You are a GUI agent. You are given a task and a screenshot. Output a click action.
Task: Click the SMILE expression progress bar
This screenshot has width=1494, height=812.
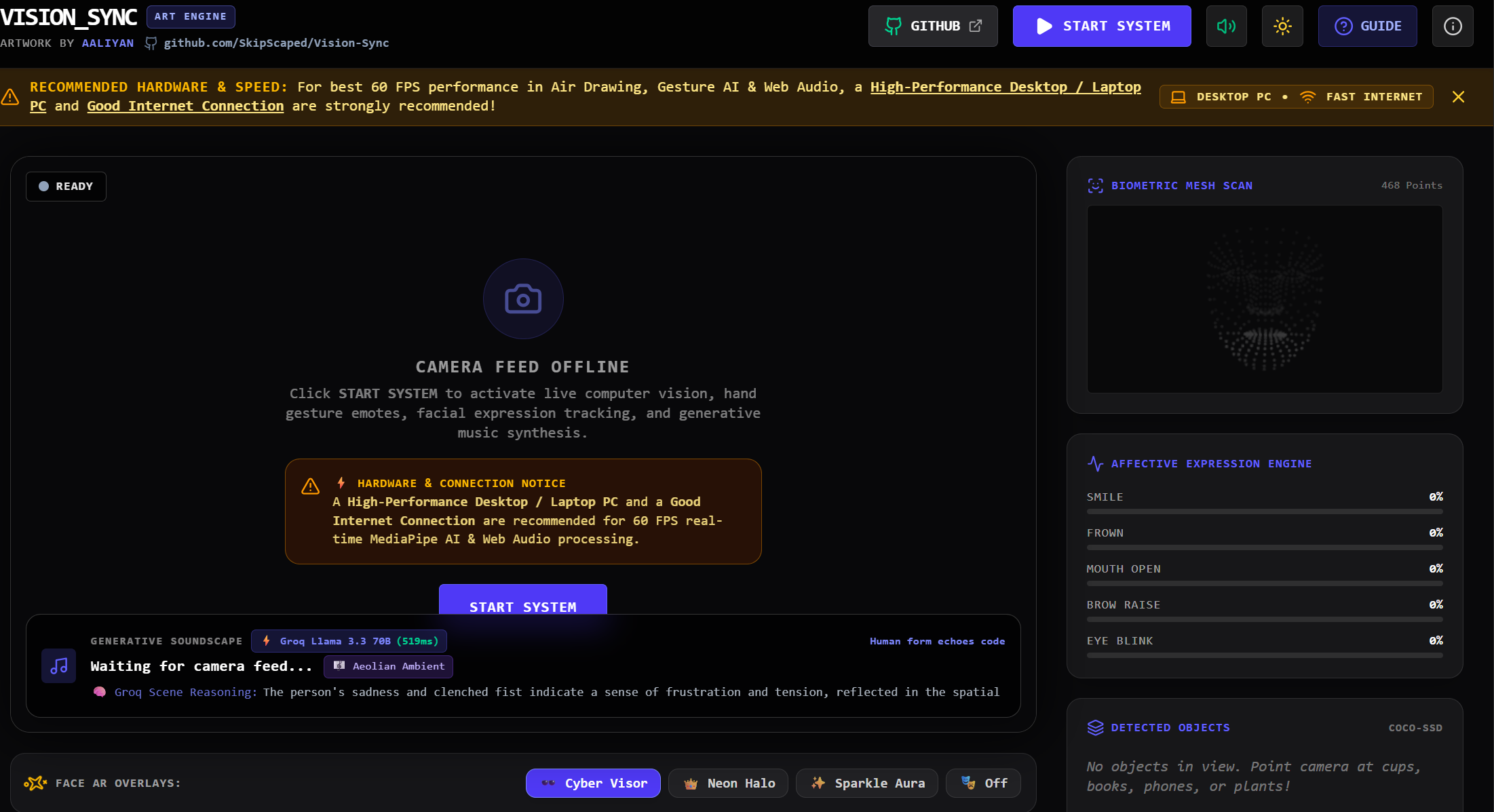(1265, 511)
